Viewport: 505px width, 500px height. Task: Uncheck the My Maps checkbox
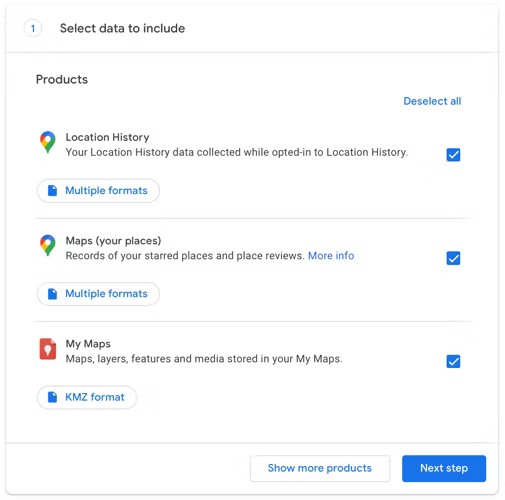pos(453,361)
